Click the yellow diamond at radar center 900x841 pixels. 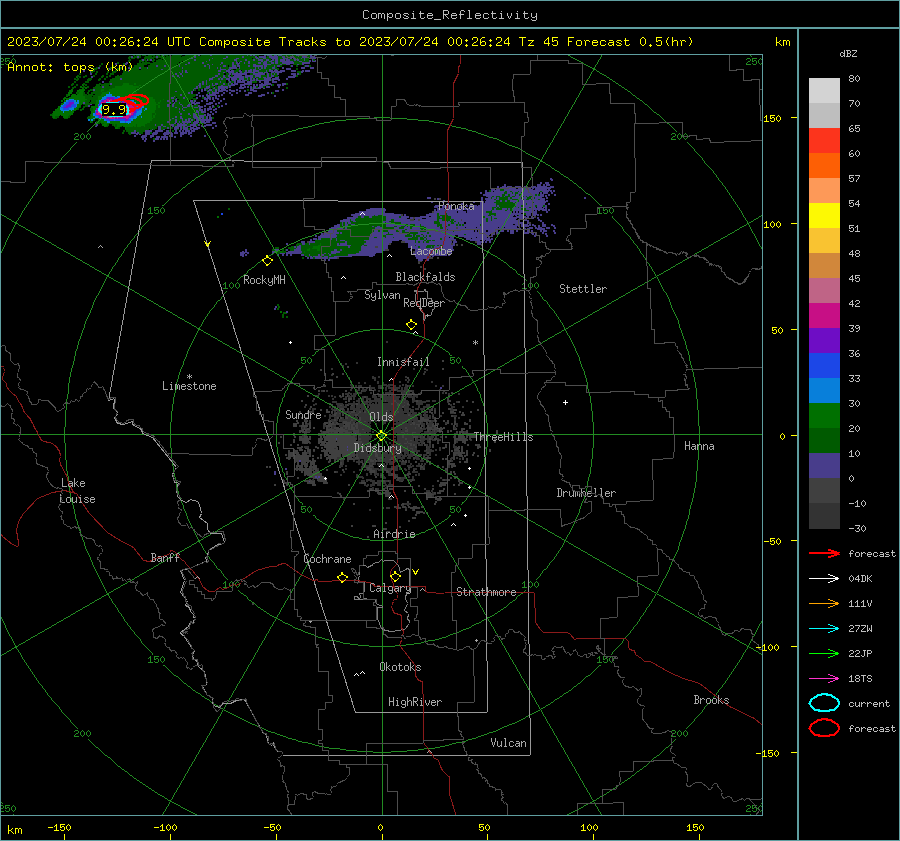(x=382, y=436)
